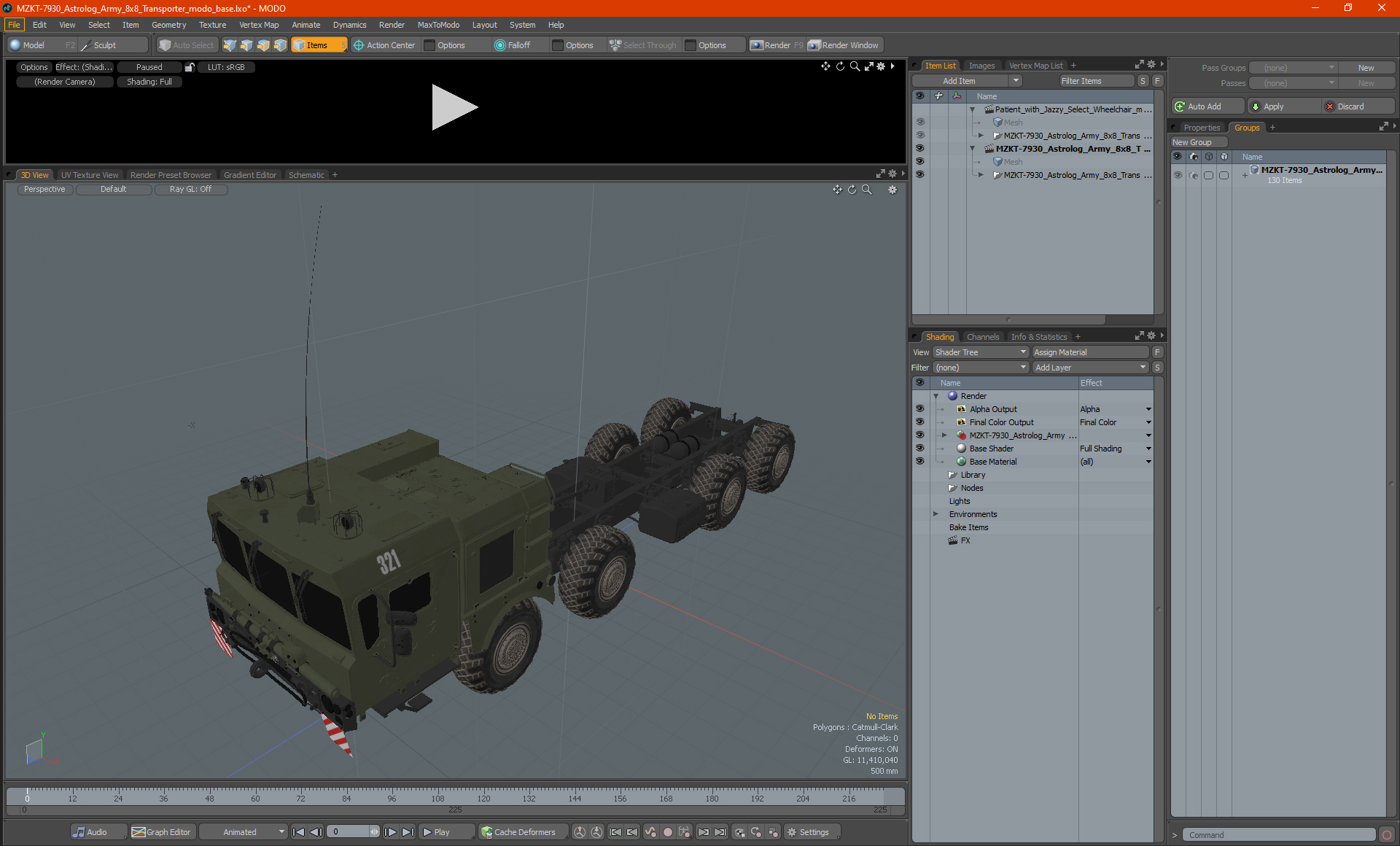Image resolution: width=1400 pixels, height=846 pixels.
Task: Switch to the UV Texture View tab
Action: click(89, 175)
